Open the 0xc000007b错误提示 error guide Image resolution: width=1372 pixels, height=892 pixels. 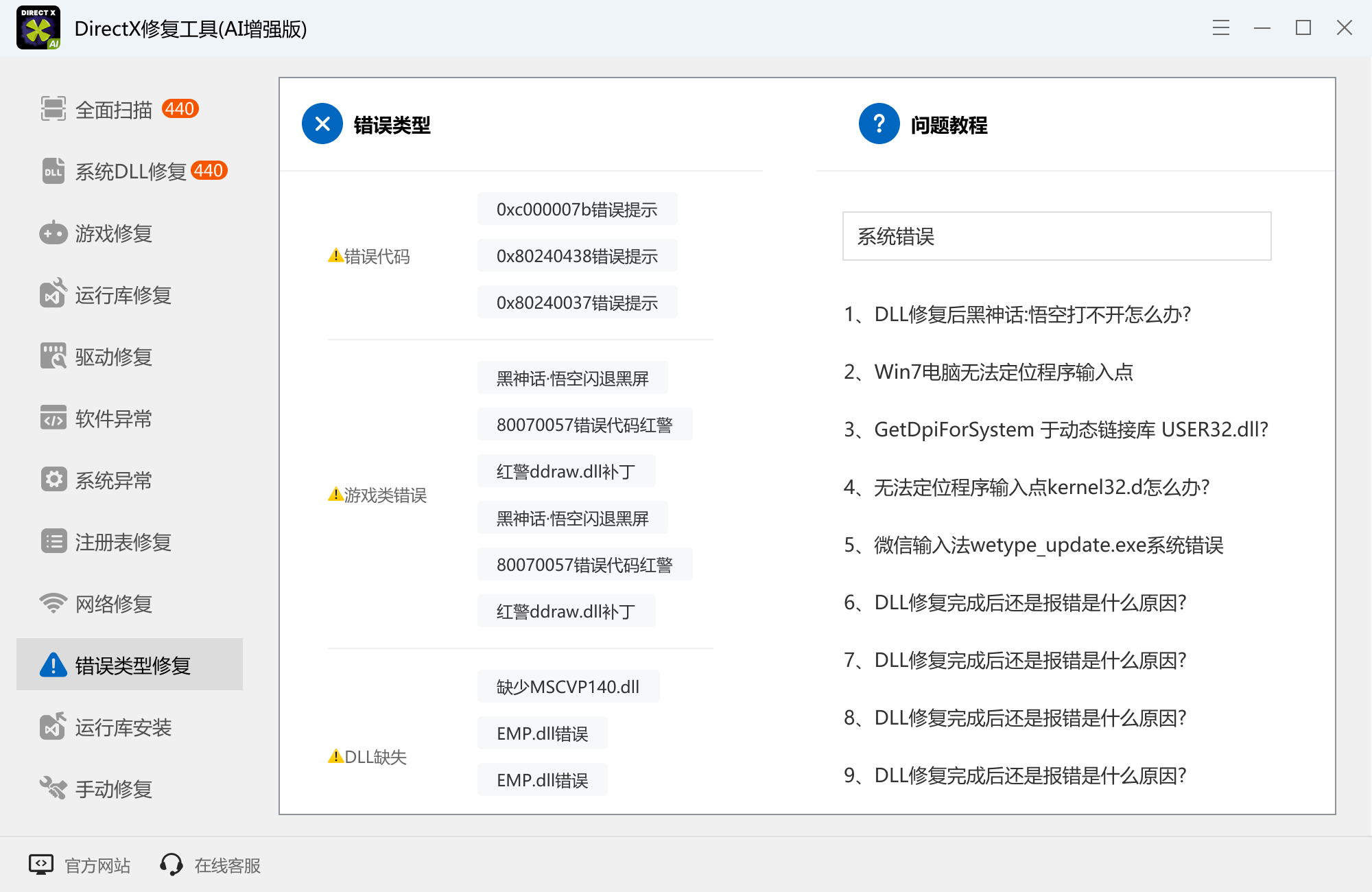point(576,209)
